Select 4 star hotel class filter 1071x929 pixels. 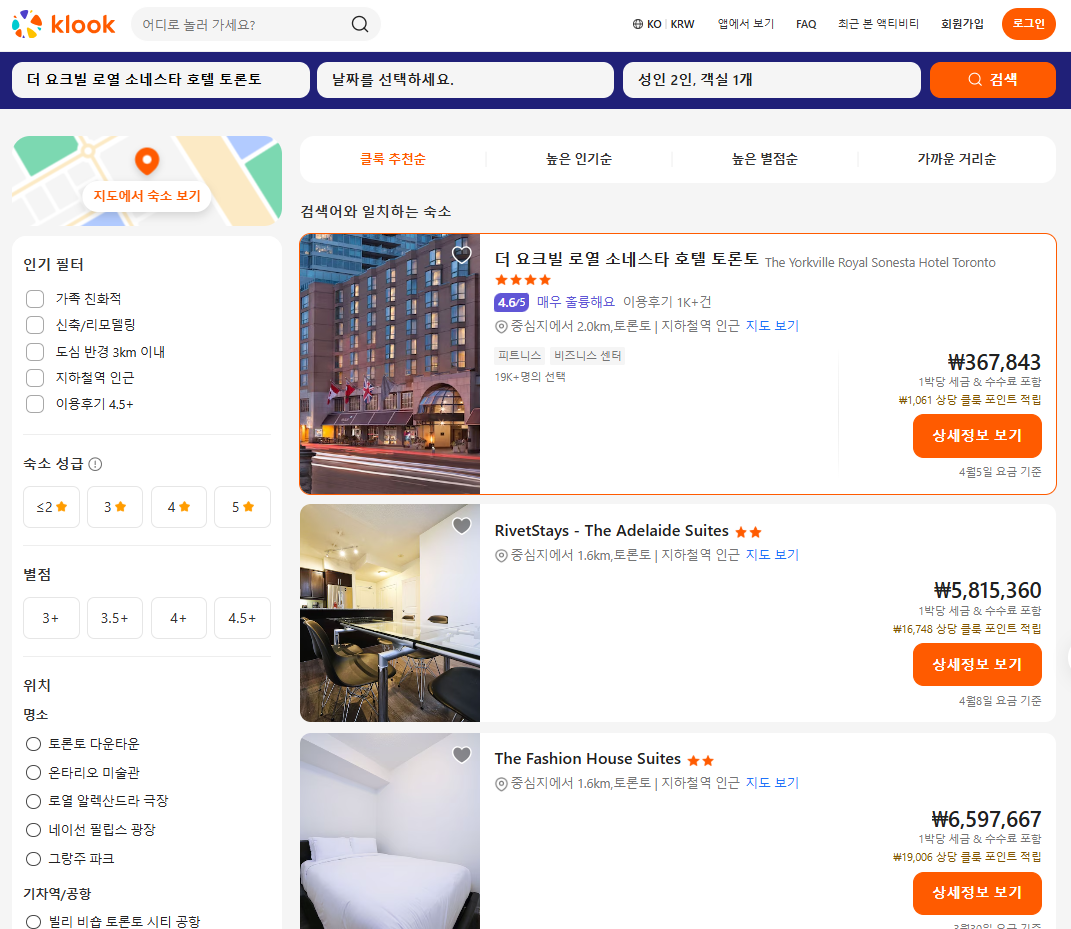[x=178, y=507]
